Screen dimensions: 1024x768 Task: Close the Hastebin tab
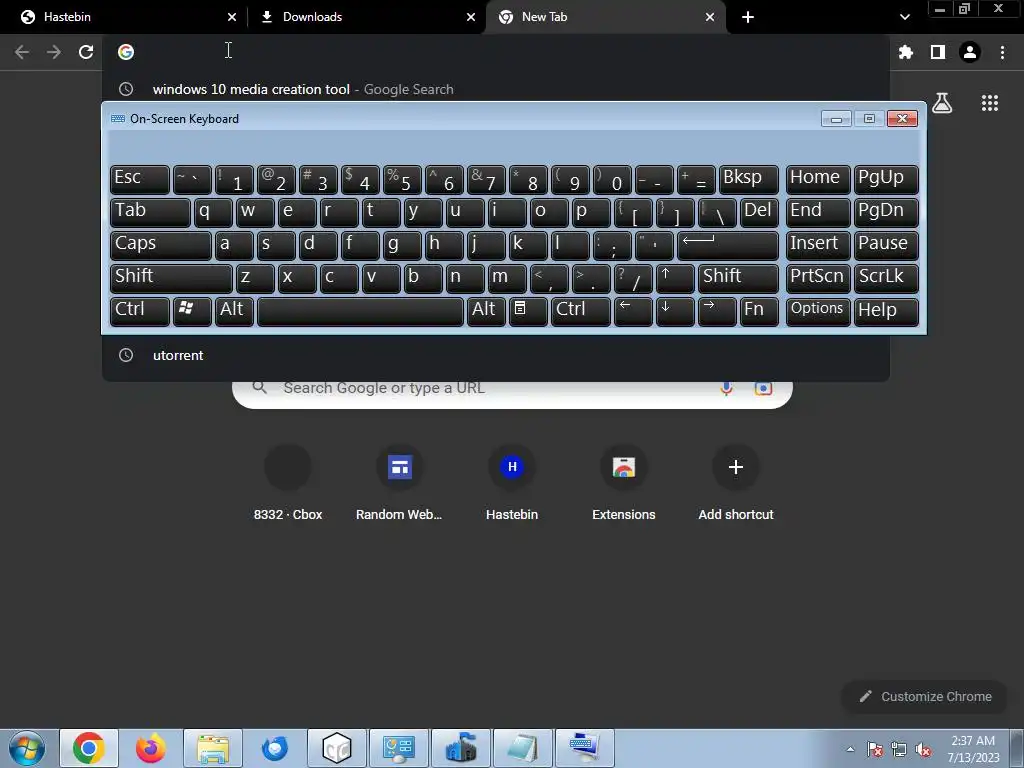(232, 17)
